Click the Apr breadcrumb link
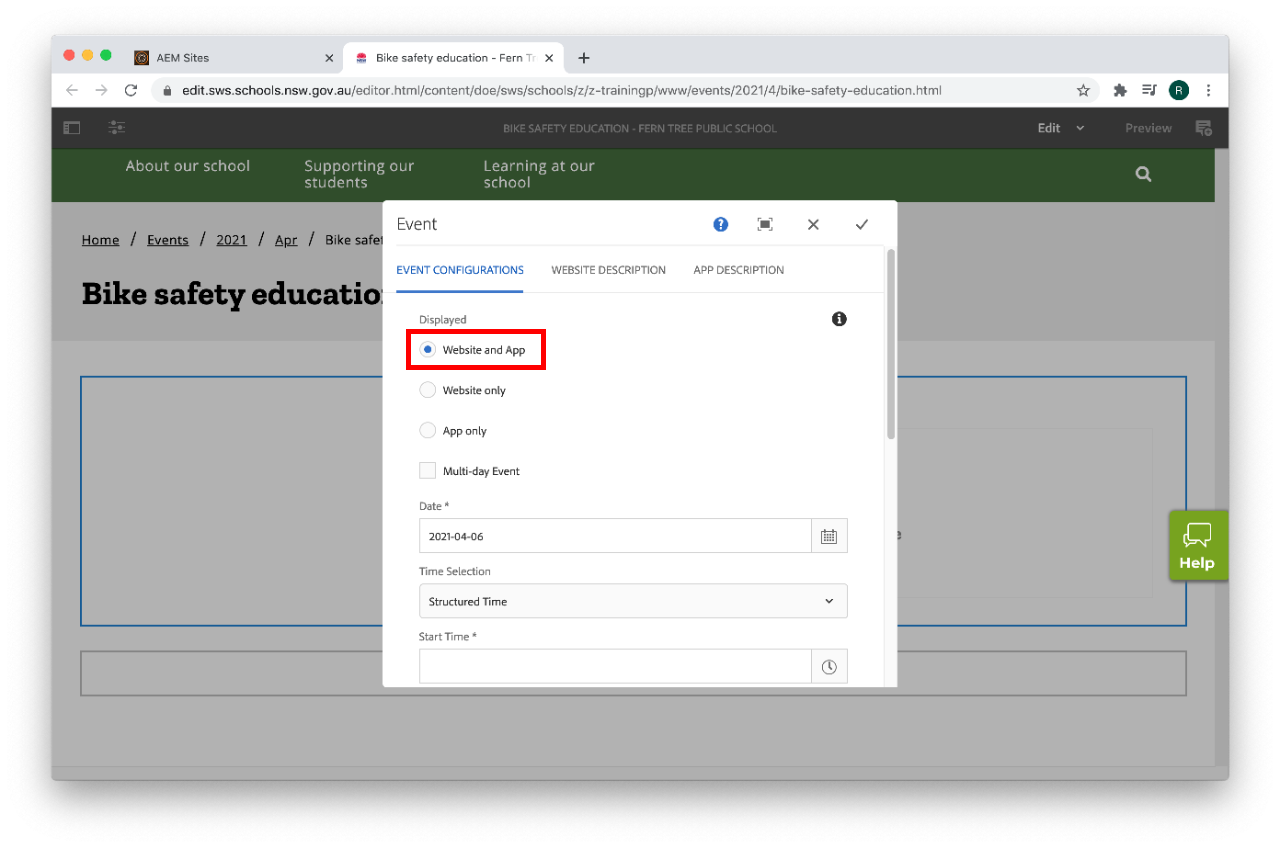Viewport: 1280px width, 848px height. point(286,240)
